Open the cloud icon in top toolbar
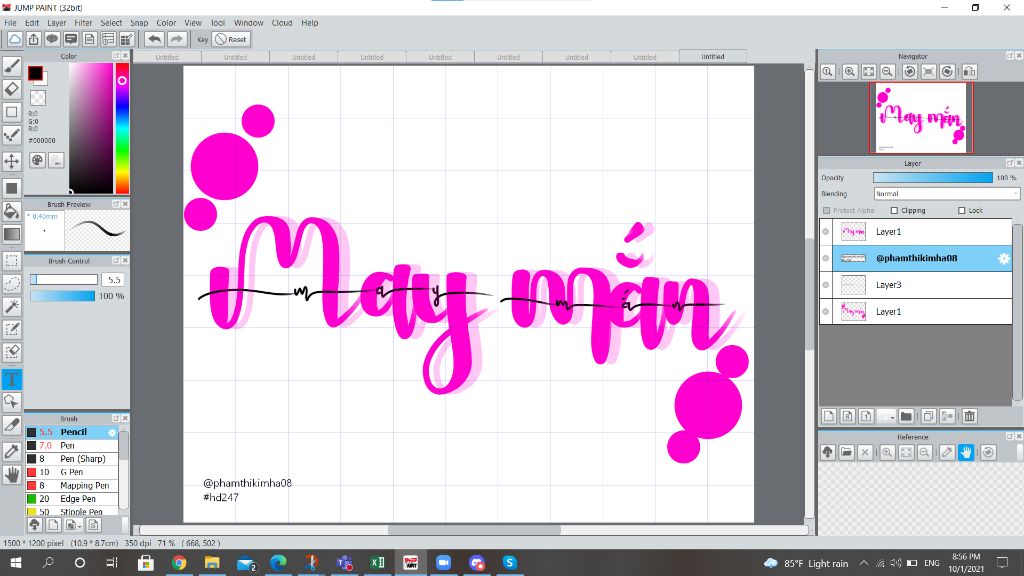The image size is (1024, 576). point(14,39)
